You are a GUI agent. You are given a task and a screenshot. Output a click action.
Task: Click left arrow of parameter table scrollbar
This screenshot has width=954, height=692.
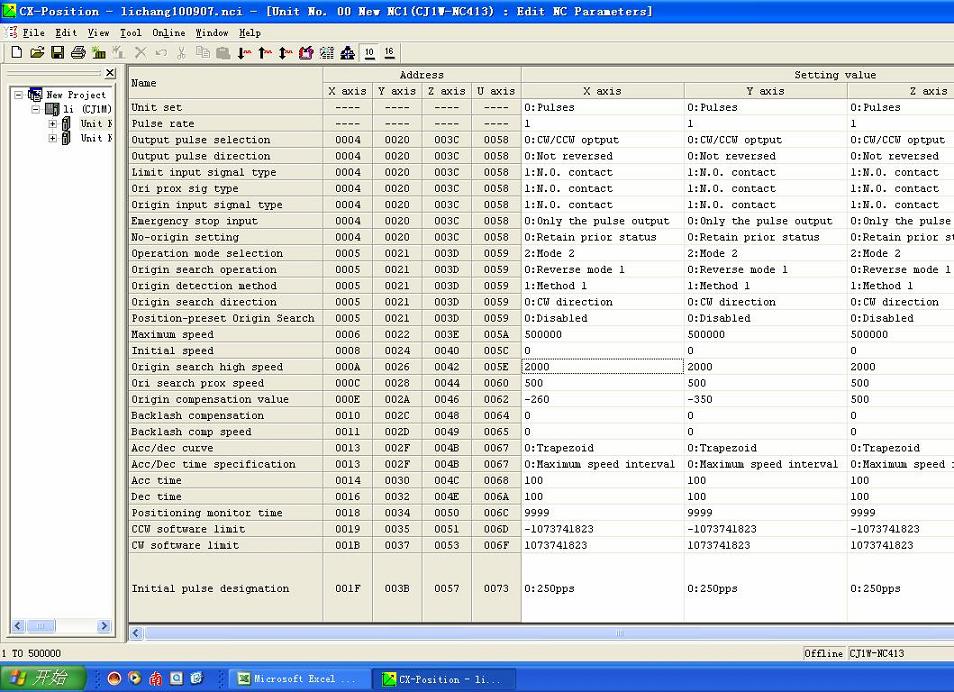coord(136,634)
